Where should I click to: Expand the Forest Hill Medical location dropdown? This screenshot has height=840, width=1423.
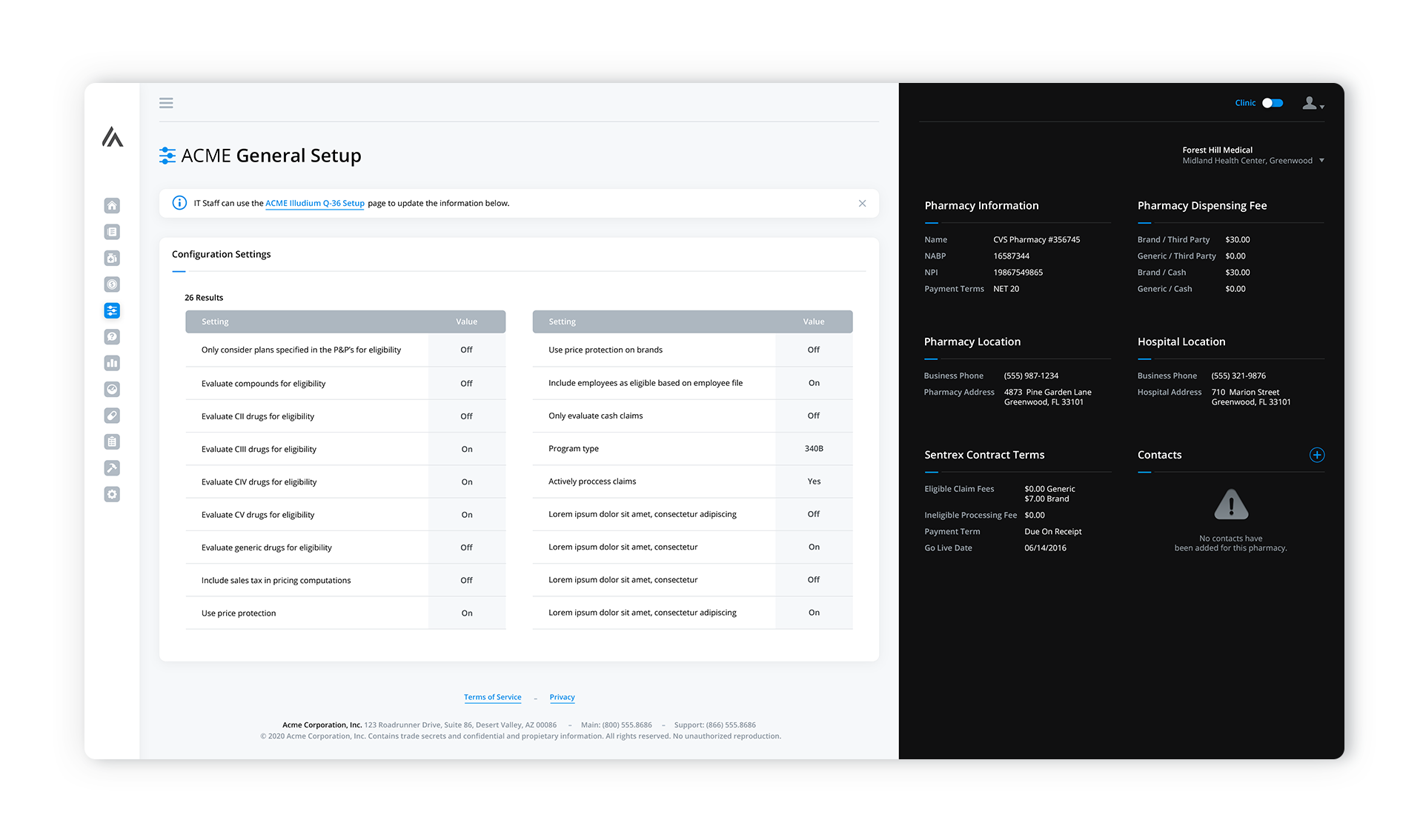[1322, 160]
